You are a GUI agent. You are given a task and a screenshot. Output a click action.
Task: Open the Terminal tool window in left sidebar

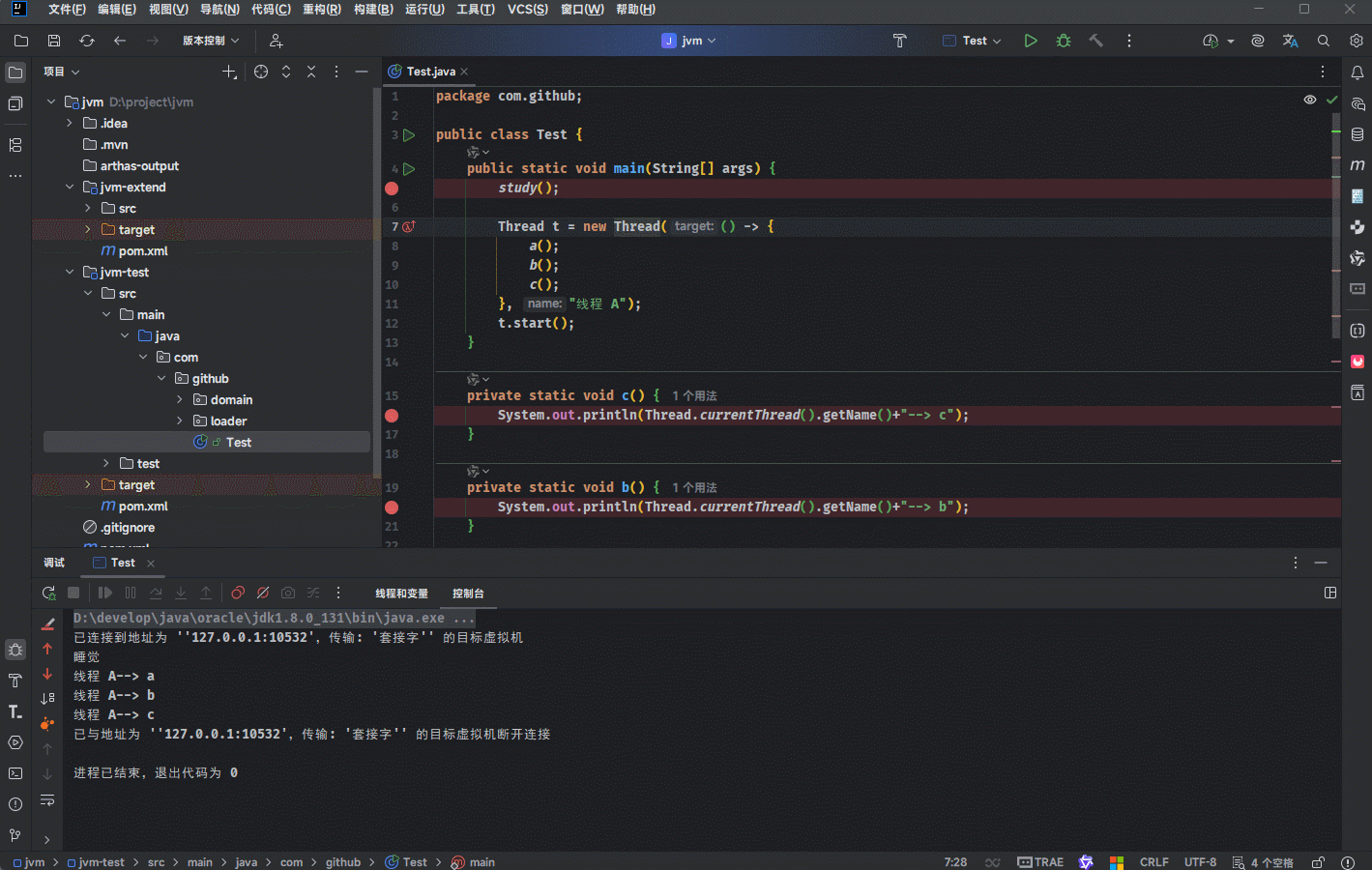[x=15, y=773]
